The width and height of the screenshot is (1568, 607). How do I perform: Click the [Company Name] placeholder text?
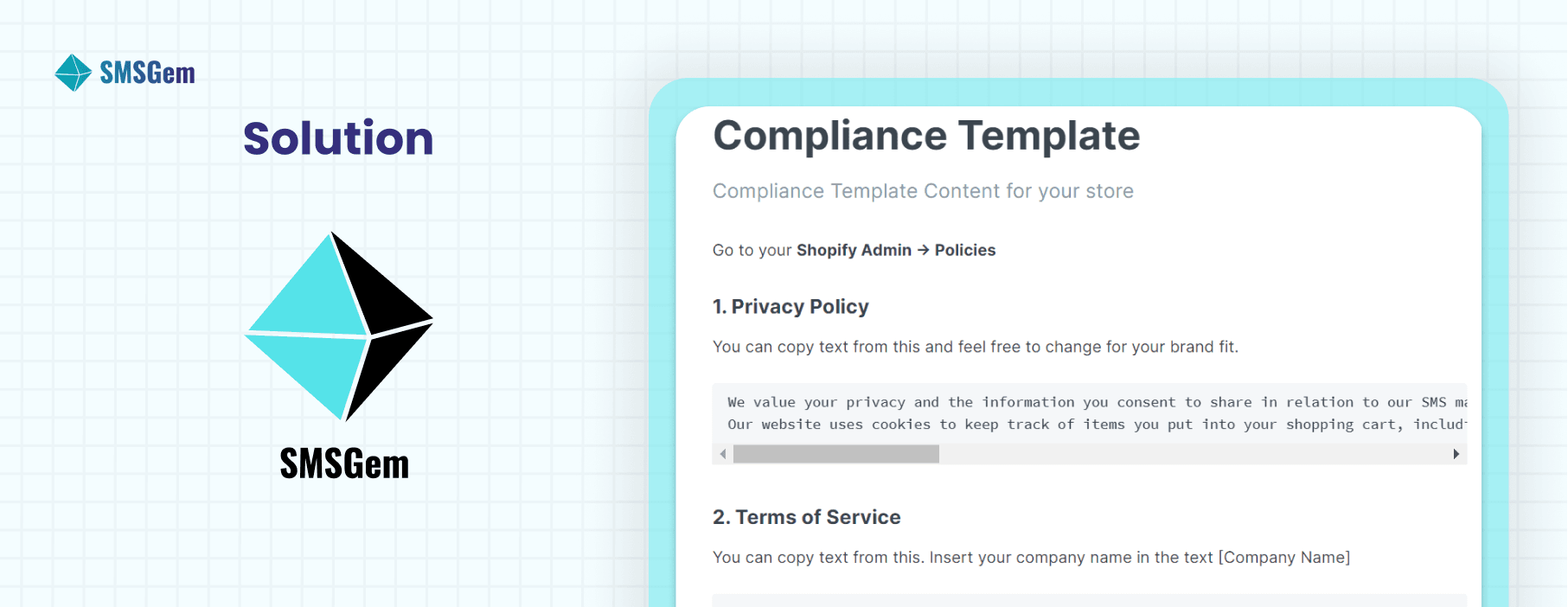[1283, 557]
